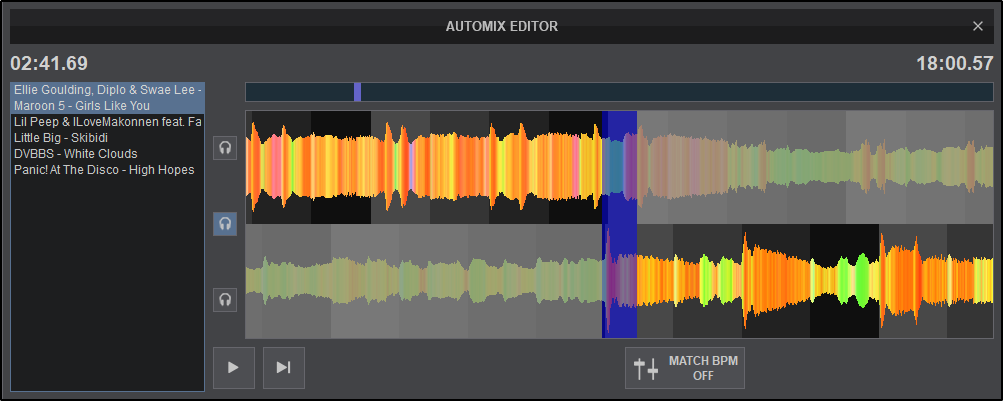This screenshot has width=1003, height=401.
Task: Click the purple position marker in the overview bar
Action: (357, 92)
